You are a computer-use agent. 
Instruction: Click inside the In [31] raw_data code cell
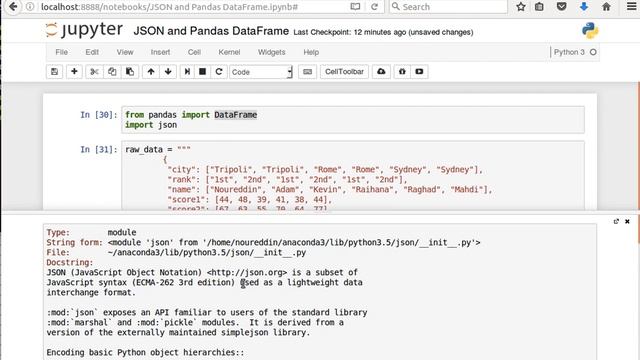pyautogui.click(x=353, y=176)
